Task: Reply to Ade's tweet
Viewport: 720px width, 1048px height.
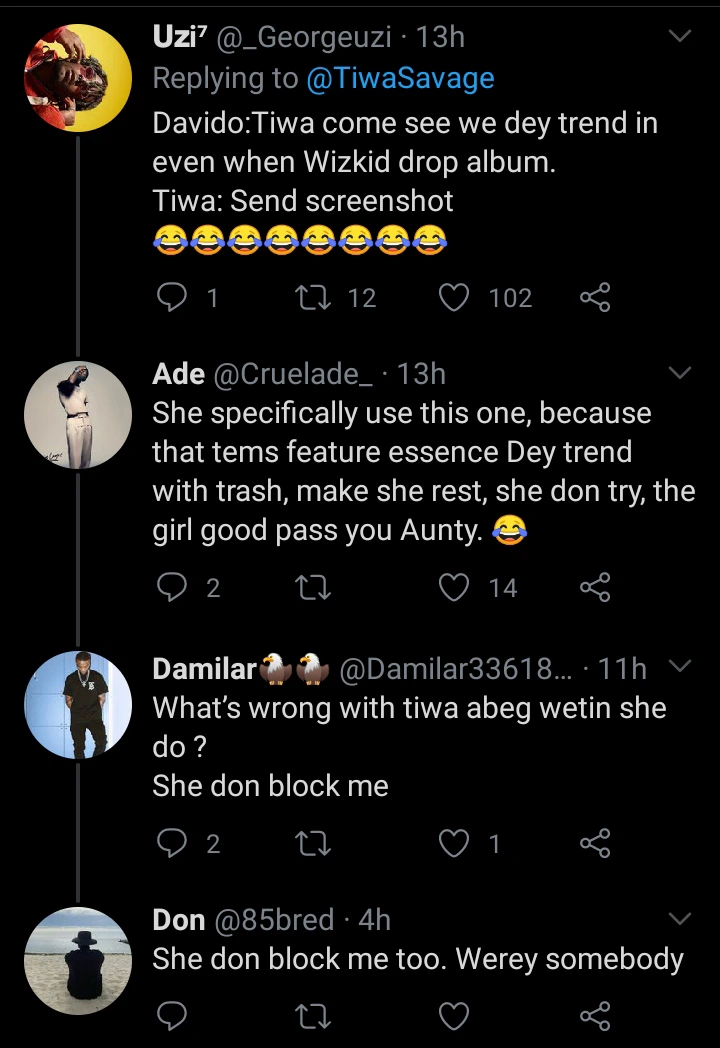Action: click(x=173, y=587)
